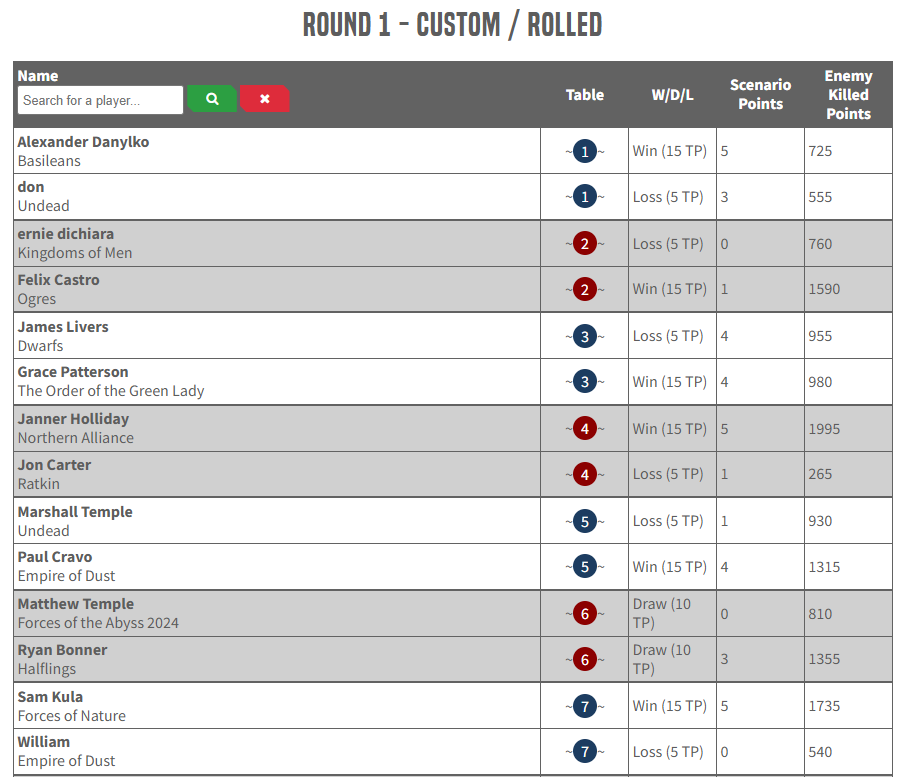The image size is (897, 777).
Task: Click table 1 badge for don
Action: [585, 197]
